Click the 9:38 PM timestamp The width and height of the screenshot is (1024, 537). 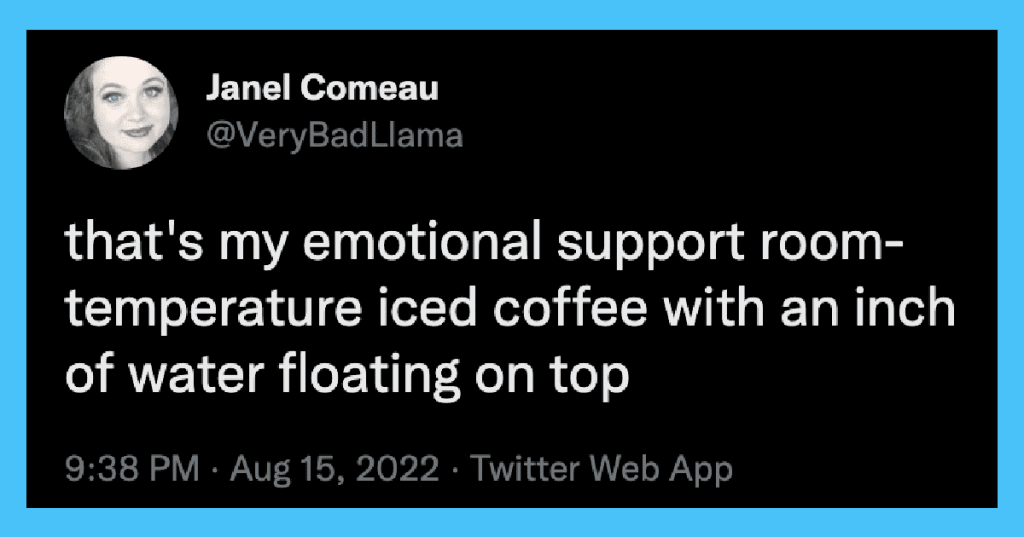click(132, 468)
